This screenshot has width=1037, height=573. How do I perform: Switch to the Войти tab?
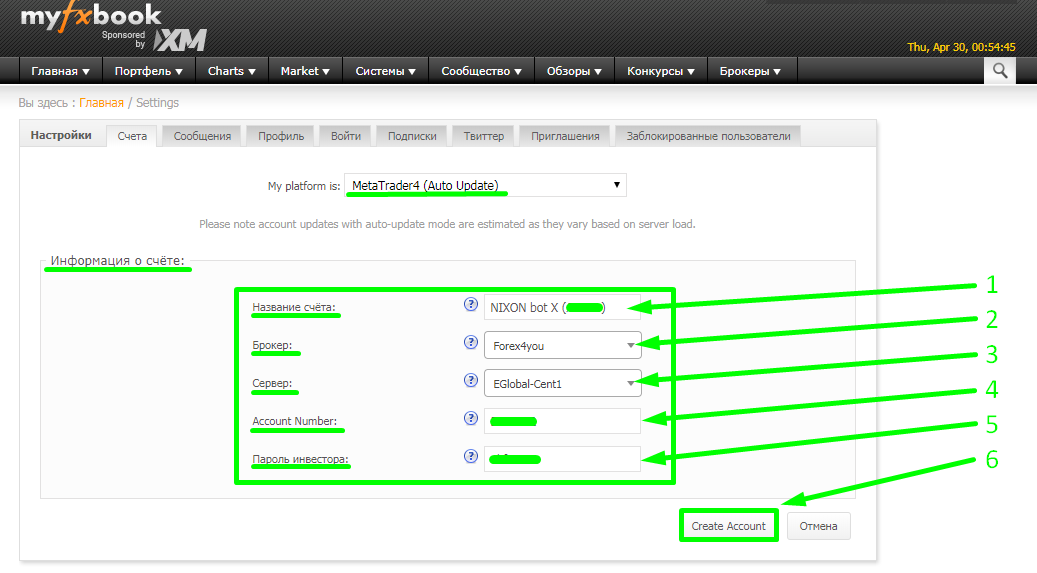coord(346,136)
